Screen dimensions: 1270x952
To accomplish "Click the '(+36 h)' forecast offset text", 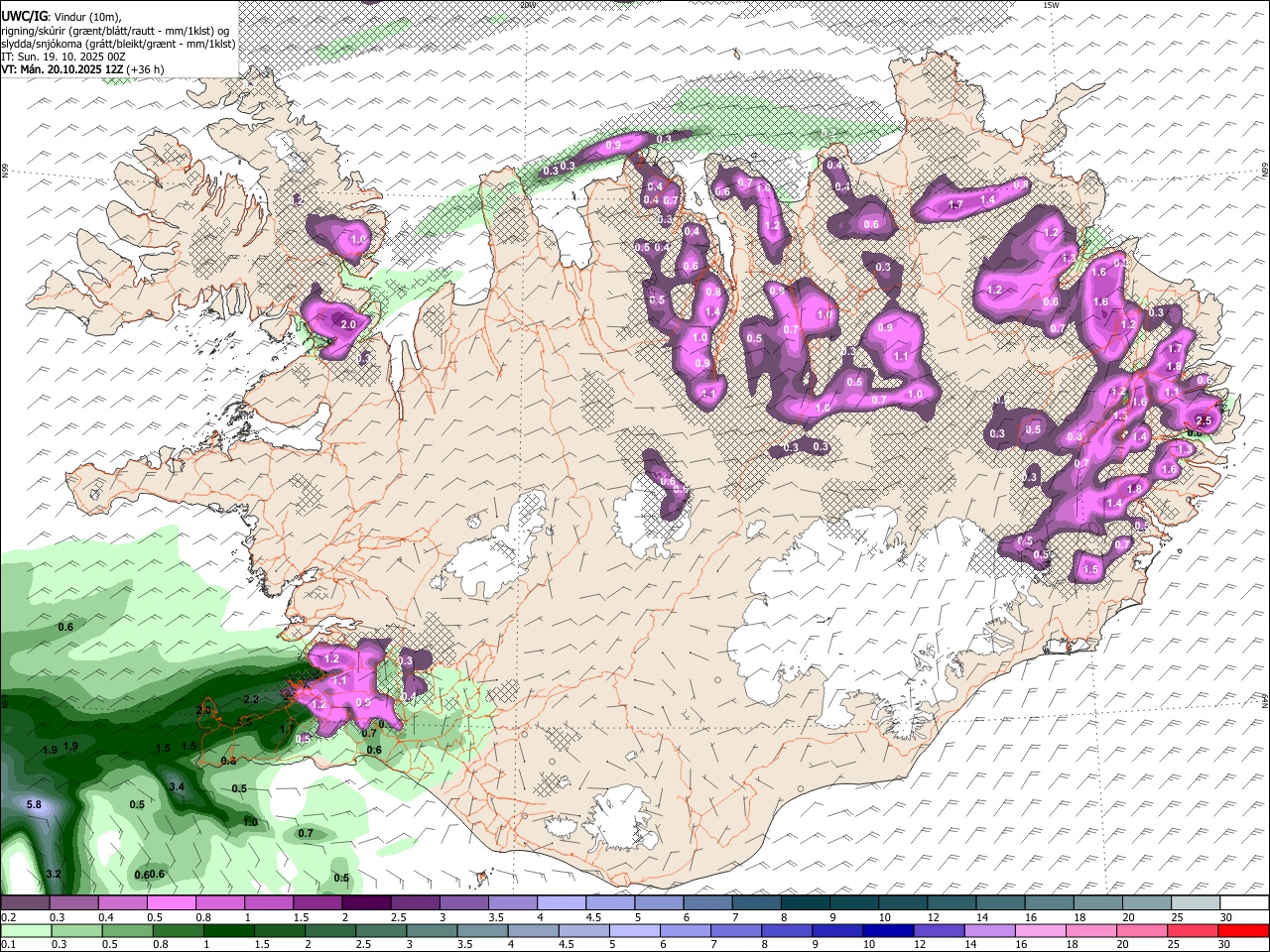I will pyautogui.click(x=145, y=69).
